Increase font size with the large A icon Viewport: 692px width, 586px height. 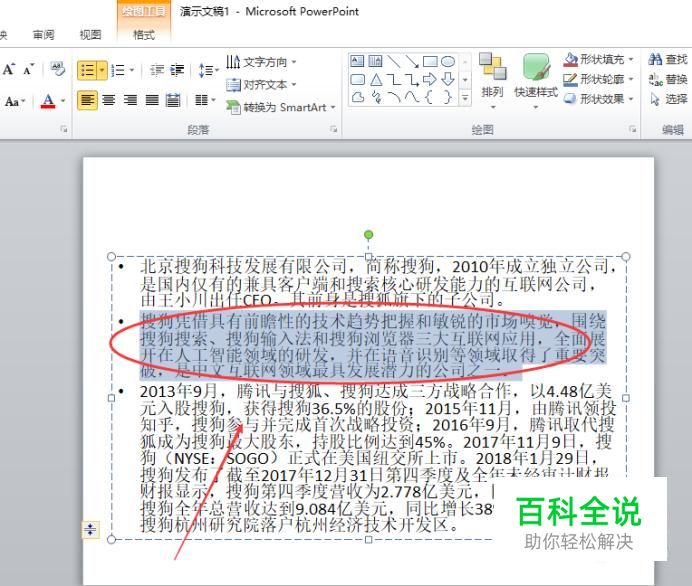point(9,69)
